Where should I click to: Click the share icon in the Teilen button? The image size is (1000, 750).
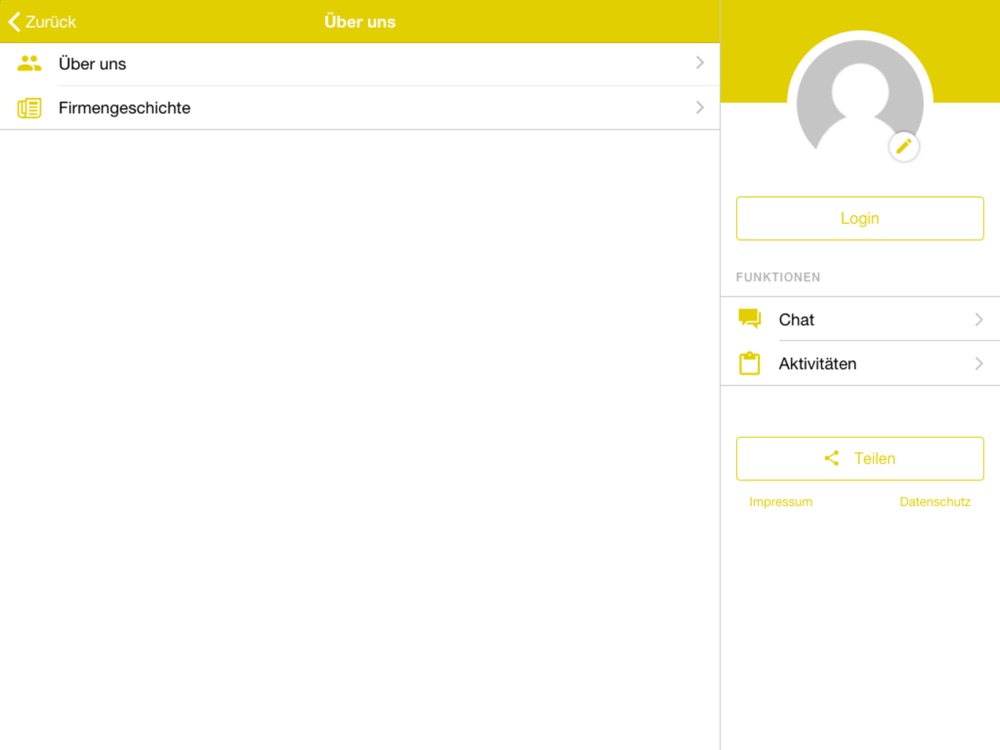coord(831,458)
